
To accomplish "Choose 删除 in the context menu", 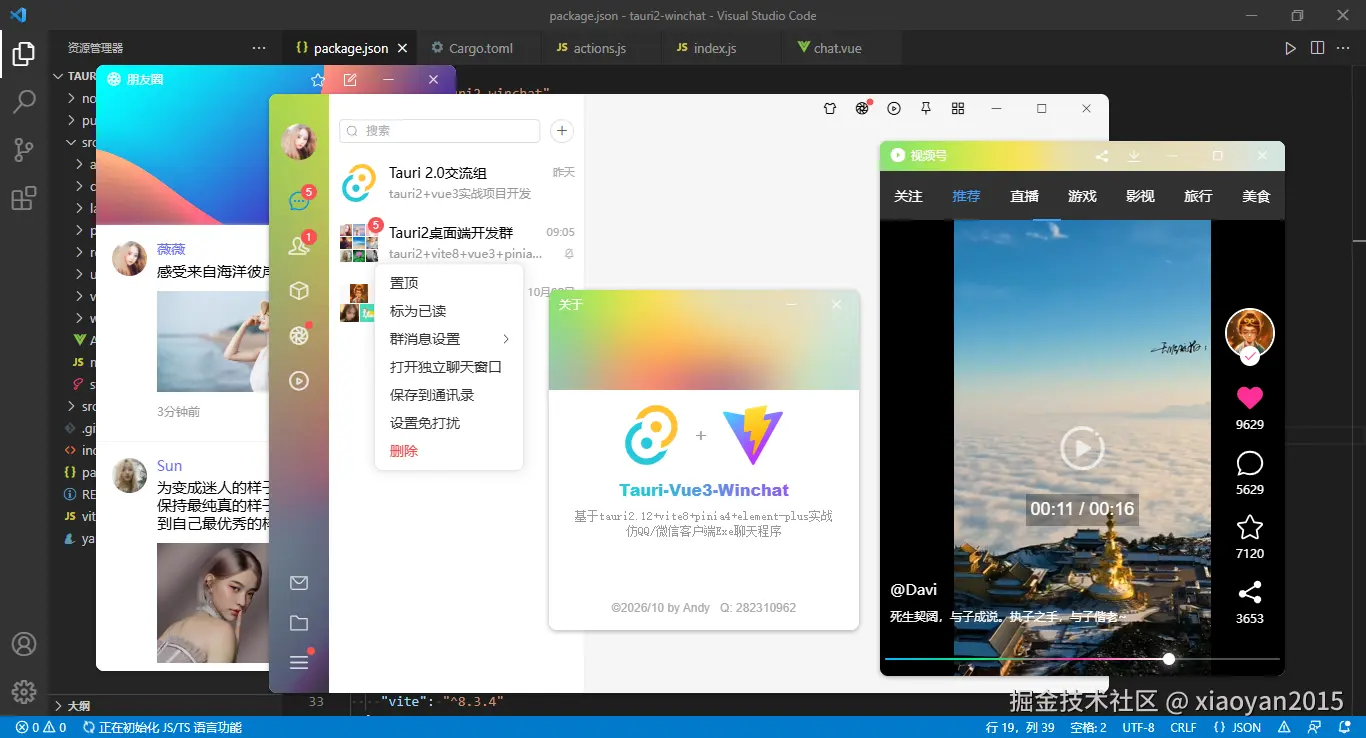I will click(449, 451).
